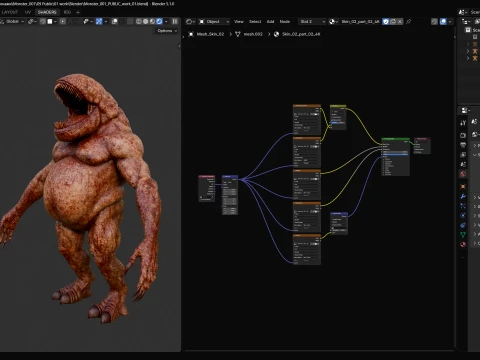The width and height of the screenshot is (480, 360).
Task: Open the node editor Select menu
Action: point(255,22)
